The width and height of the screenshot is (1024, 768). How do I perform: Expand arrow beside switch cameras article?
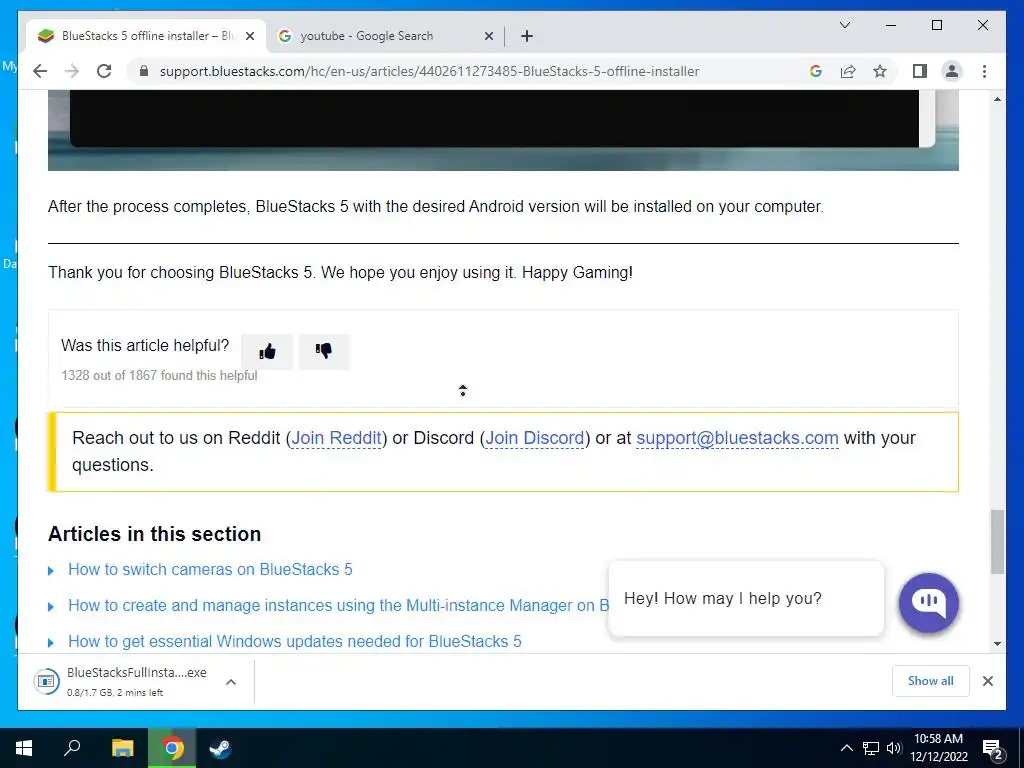pos(51,571)
